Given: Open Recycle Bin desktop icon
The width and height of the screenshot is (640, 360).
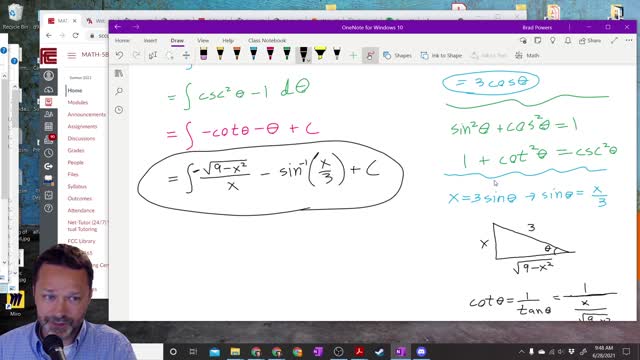Looking at the screenshot, I should coord(15,16).
